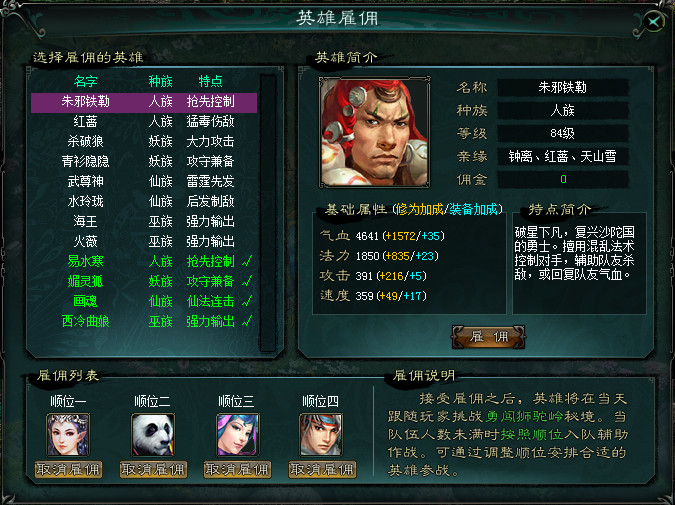675x505 pixels.
Task: Click the checkmark next to 媚灵狐
Action: 247,281
